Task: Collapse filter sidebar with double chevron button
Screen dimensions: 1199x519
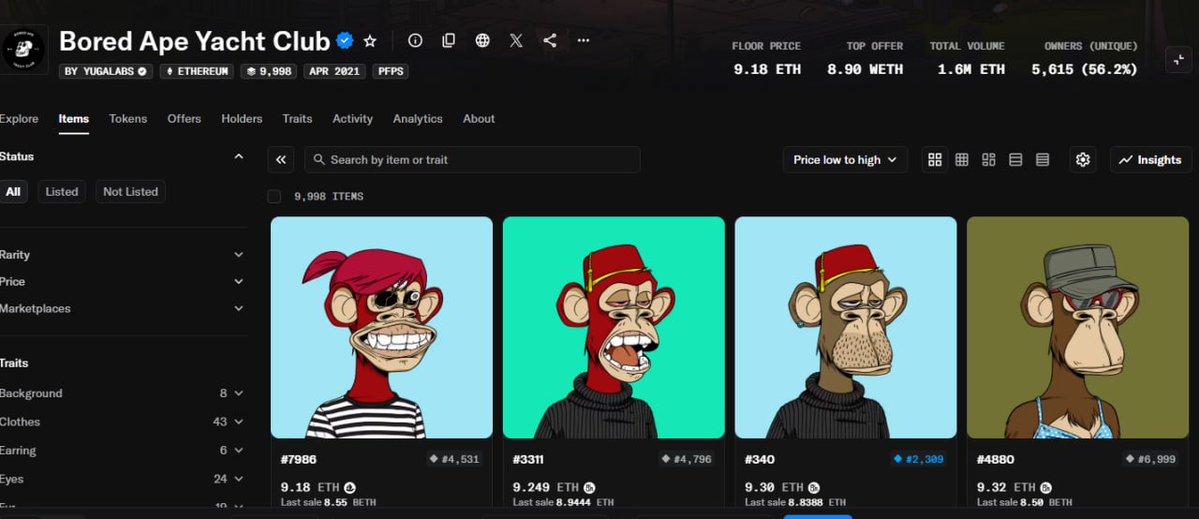Action: pos(281,160)
